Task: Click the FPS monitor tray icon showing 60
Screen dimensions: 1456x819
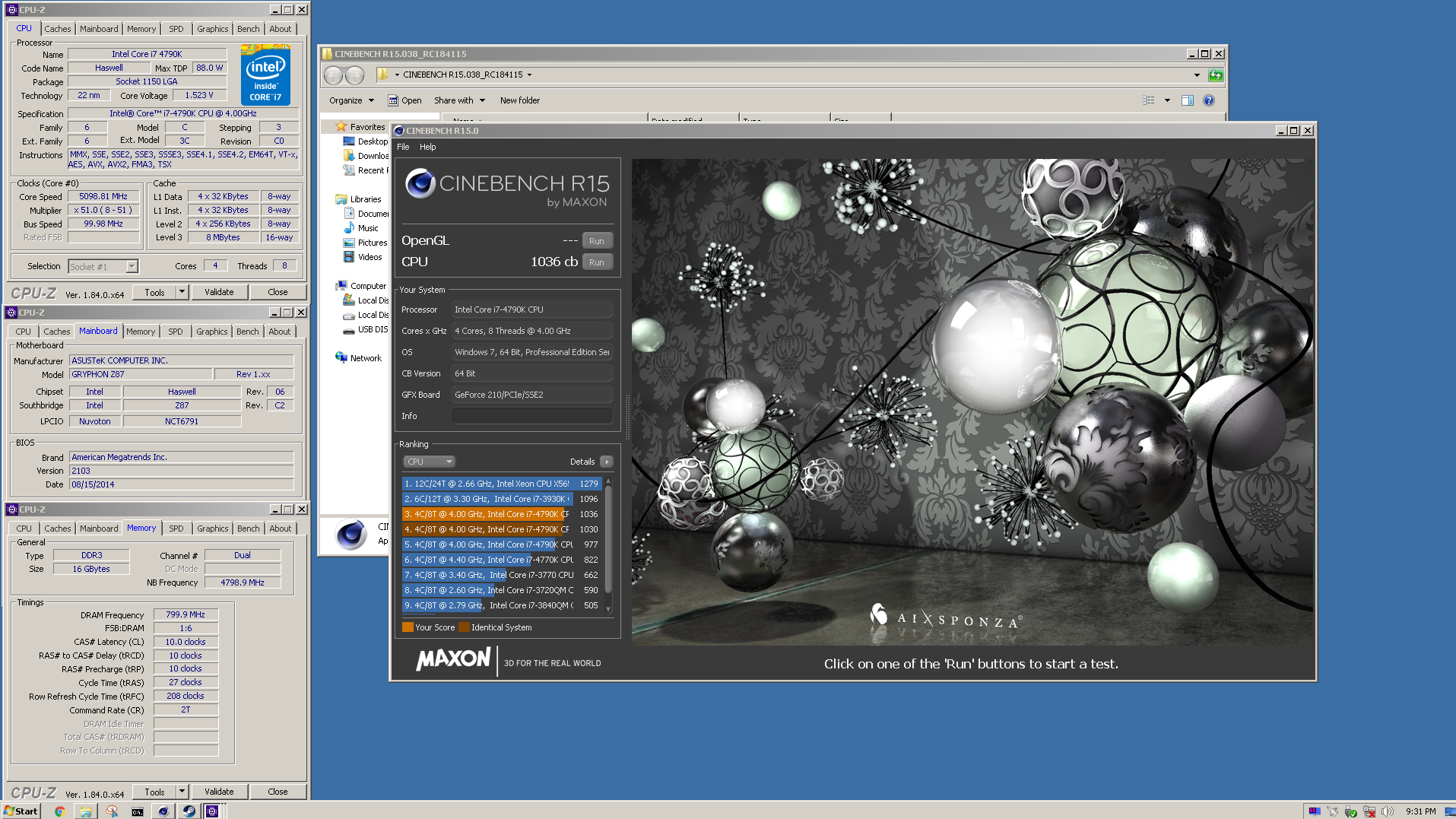Action: click(x=1315, y=811)
